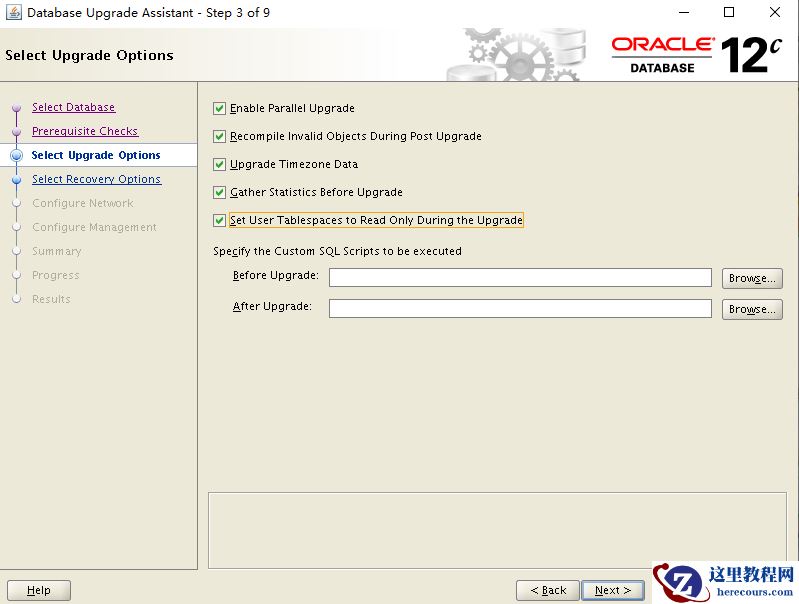
Task: Click the disabled Results step
Action: (51, 299)
